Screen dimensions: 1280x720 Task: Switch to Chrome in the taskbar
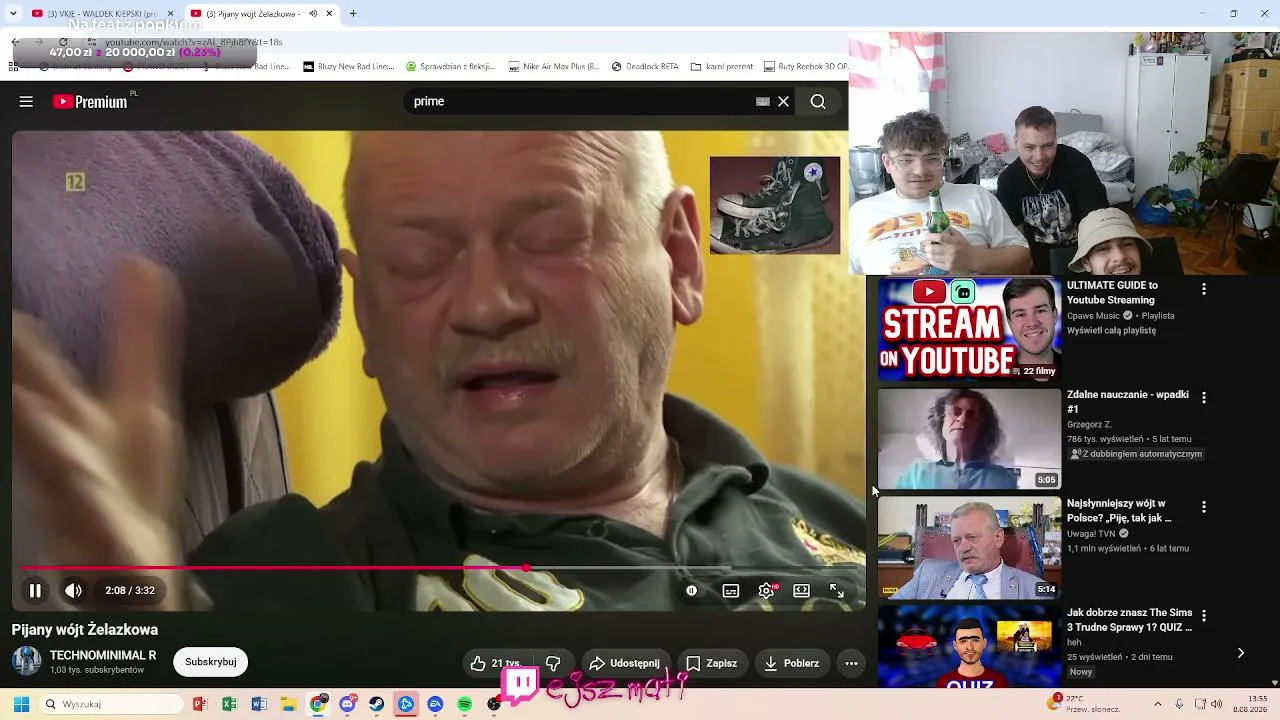coord(318,704)
